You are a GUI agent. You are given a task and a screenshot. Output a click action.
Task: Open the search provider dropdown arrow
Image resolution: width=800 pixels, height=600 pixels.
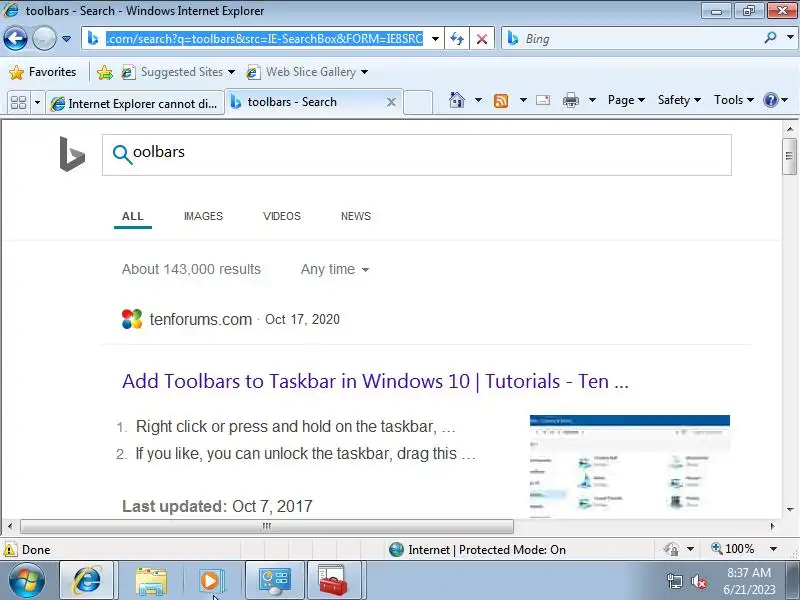[x=790, y=37]
